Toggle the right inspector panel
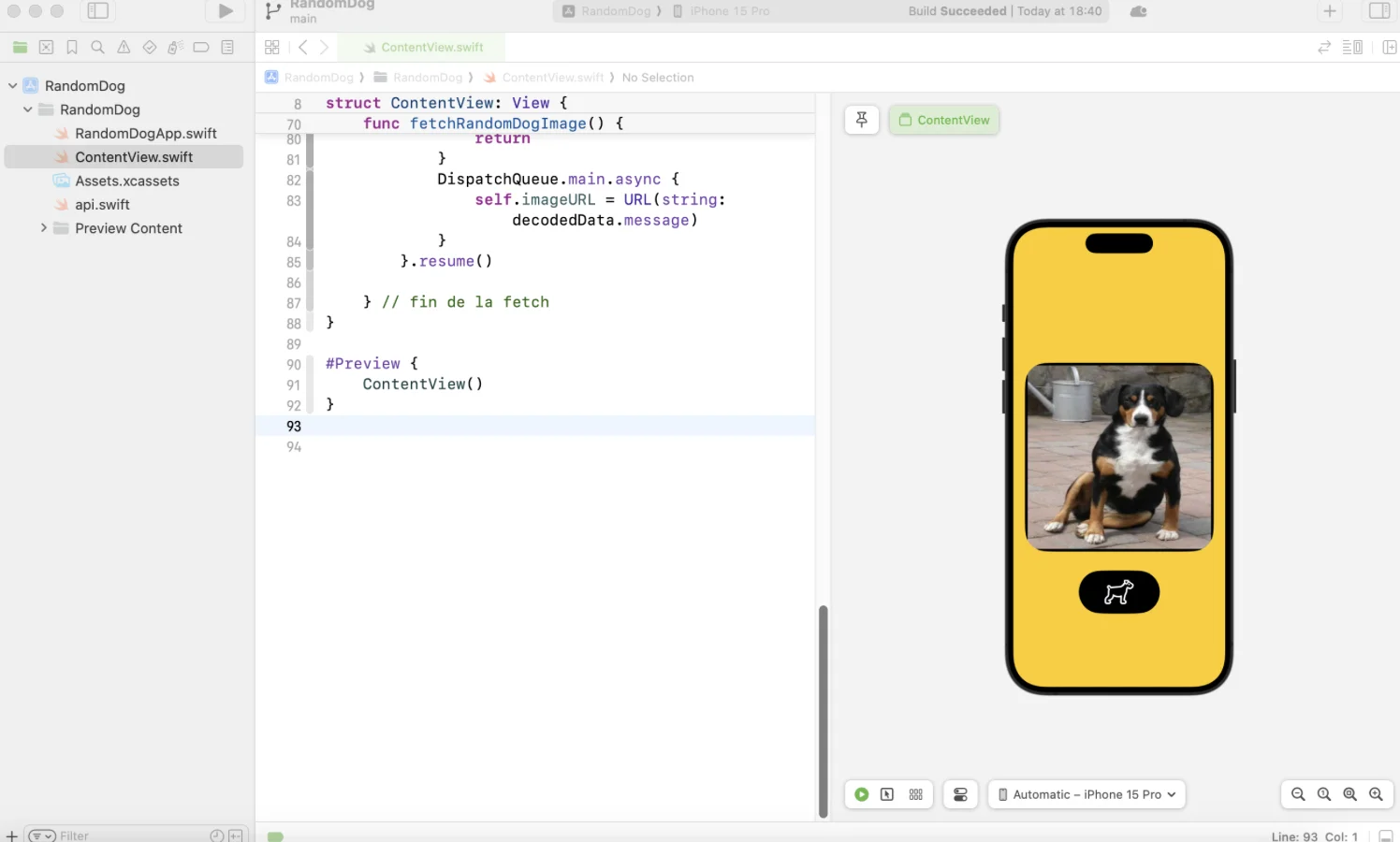Image resolution: width=1400 pixels, height=842 pixels. [x=1379, y=11]
